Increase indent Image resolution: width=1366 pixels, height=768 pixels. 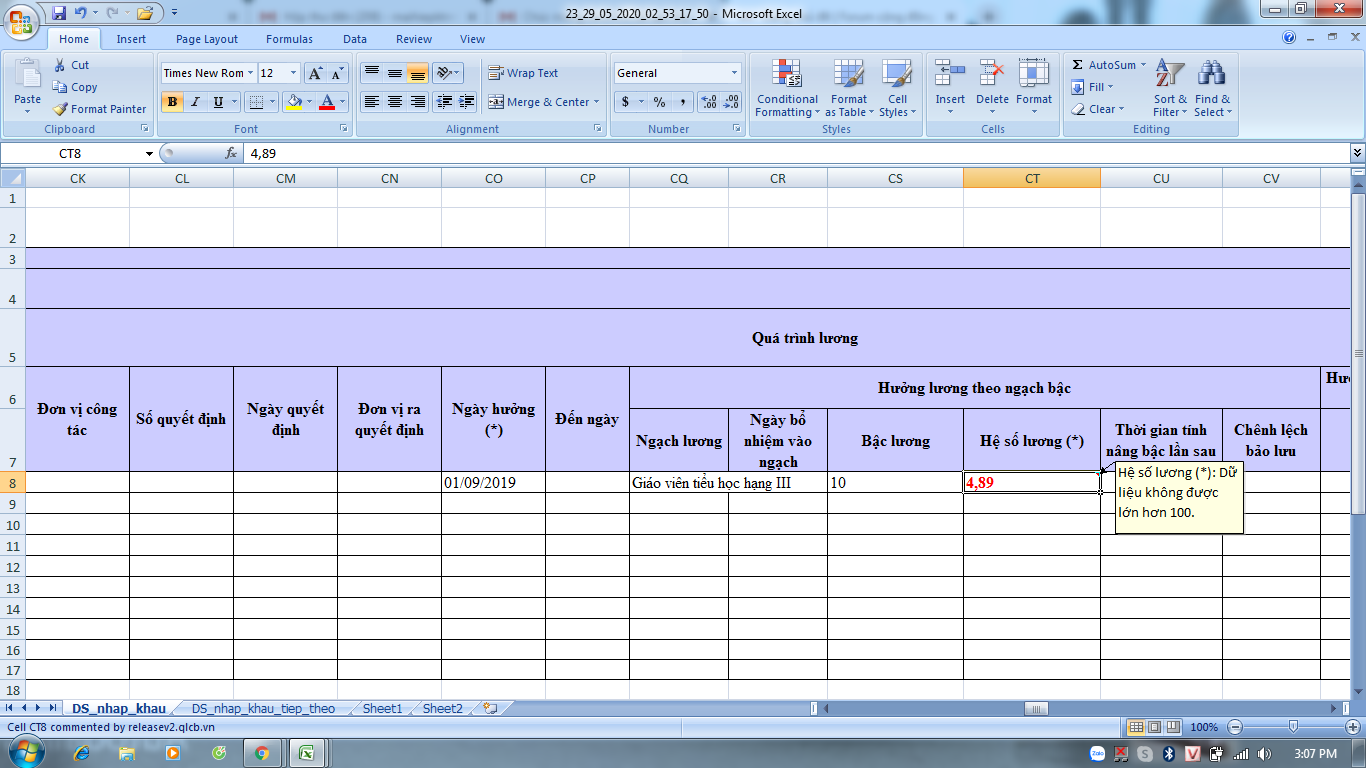(467, 102)
